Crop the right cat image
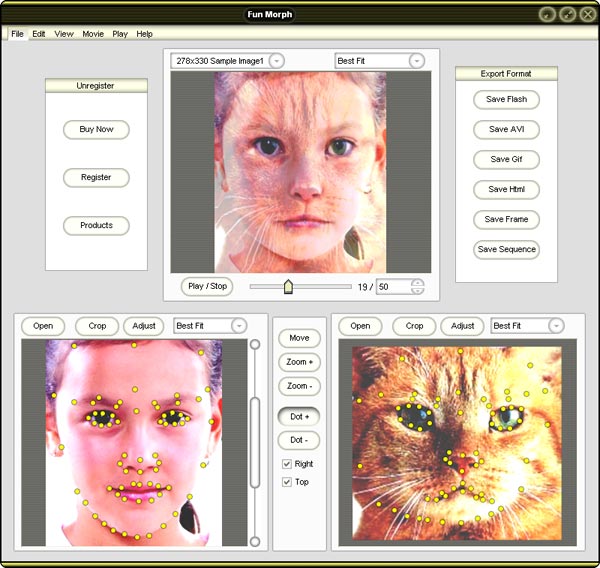Image resolution: width=600 pixels, height=568 pixels. coord(414,326)
